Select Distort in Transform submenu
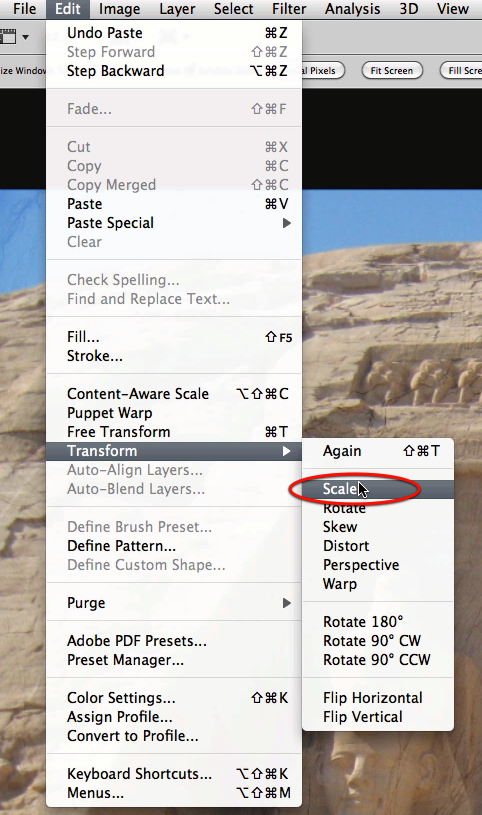This screenshot has width=482, height=815. pos(378,546)
